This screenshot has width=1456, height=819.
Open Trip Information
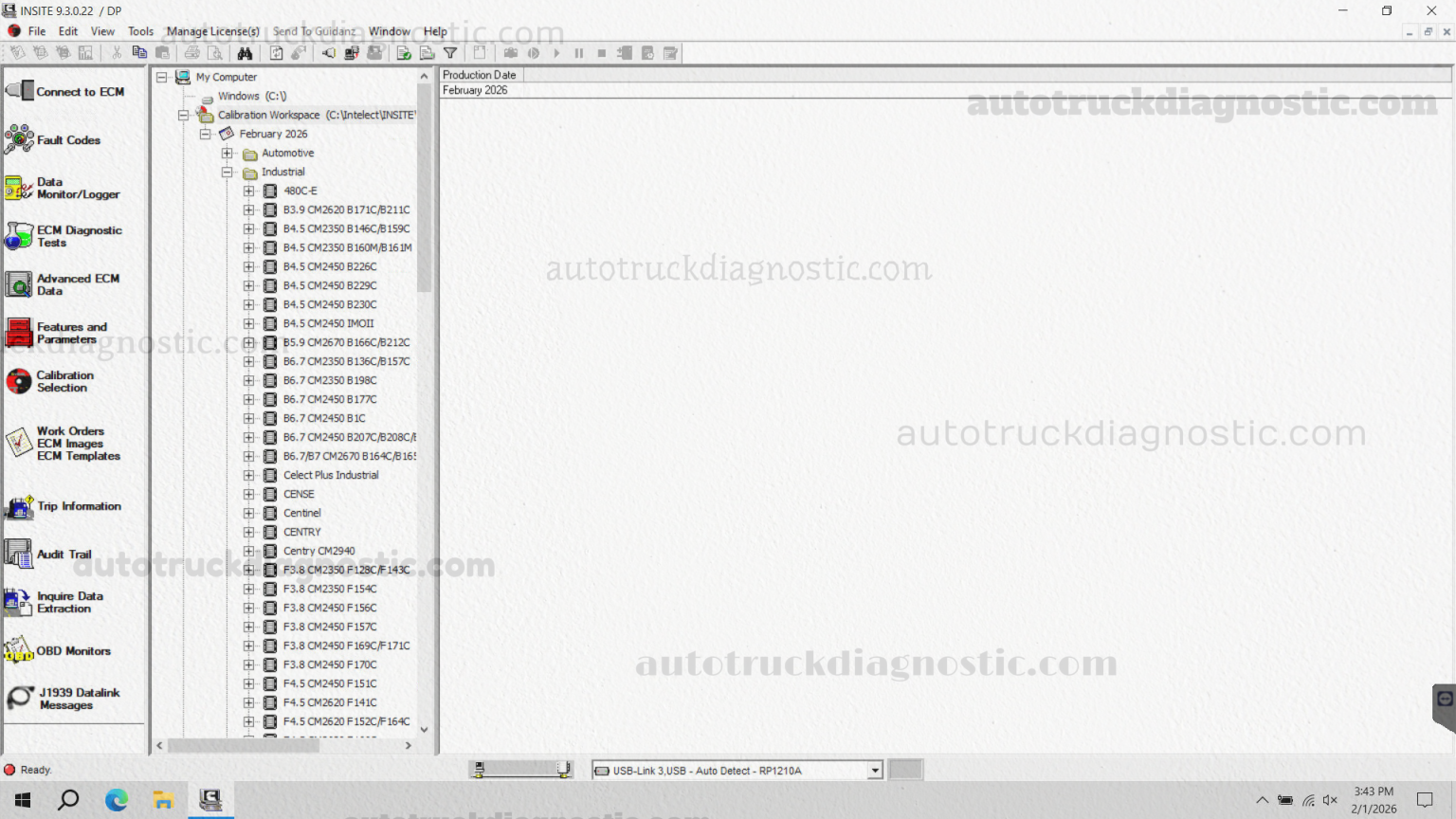tap(64, 506)
